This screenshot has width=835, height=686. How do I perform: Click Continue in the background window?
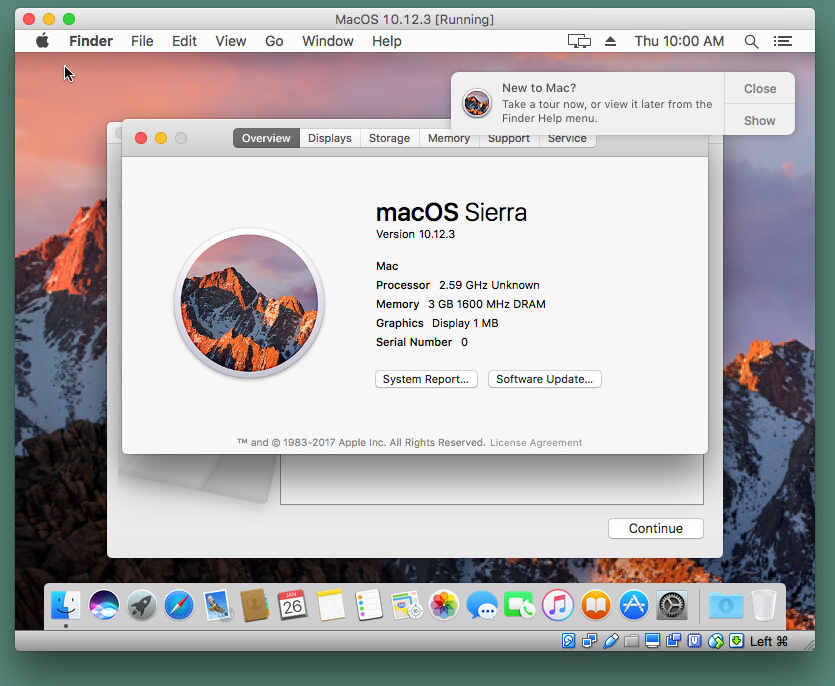tap(656, 528)
